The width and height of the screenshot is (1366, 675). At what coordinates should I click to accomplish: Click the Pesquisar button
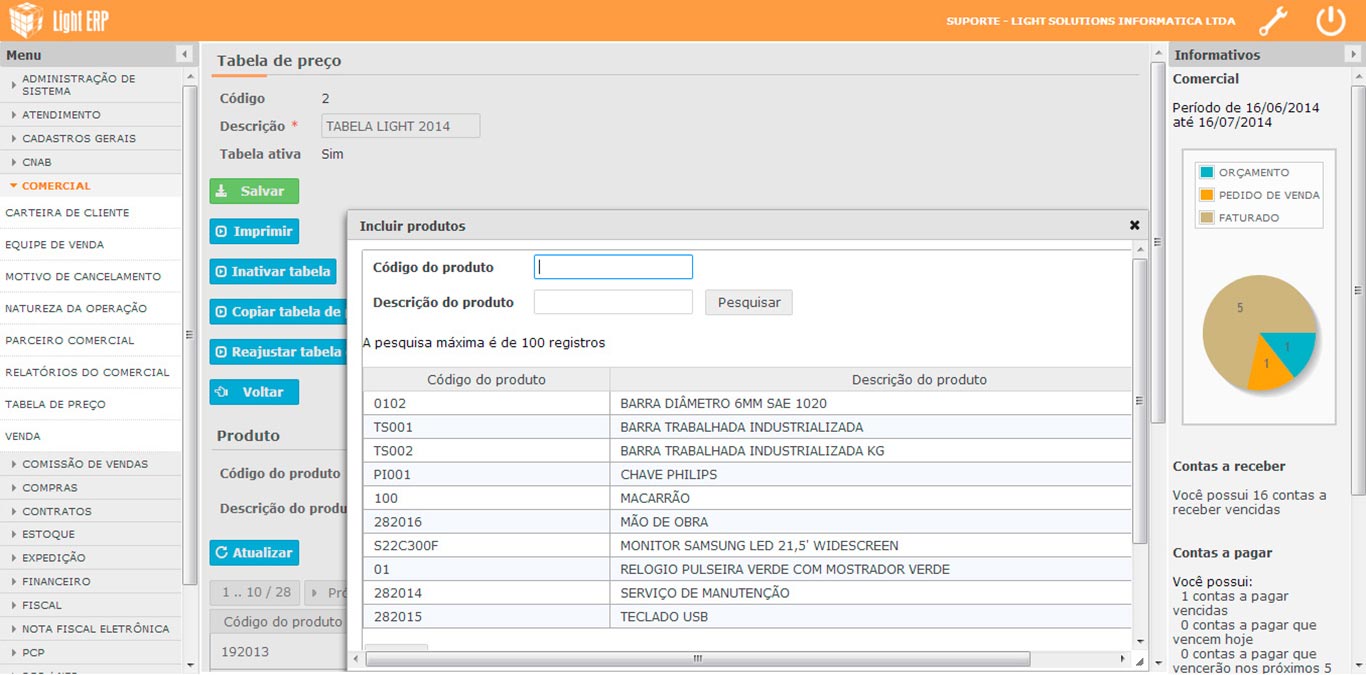click(748, 302)
